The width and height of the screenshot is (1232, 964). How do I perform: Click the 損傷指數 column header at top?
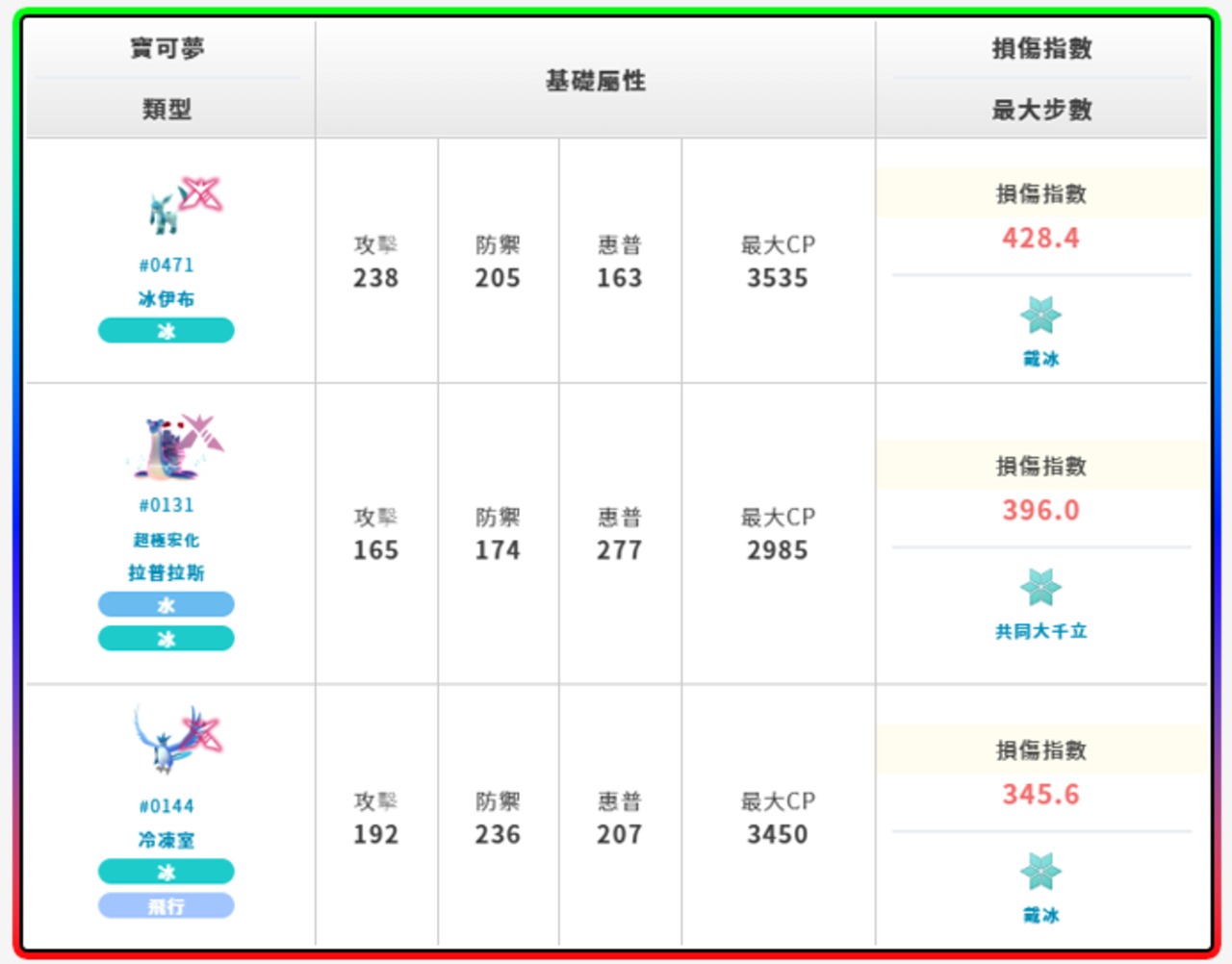(1041, 48)
